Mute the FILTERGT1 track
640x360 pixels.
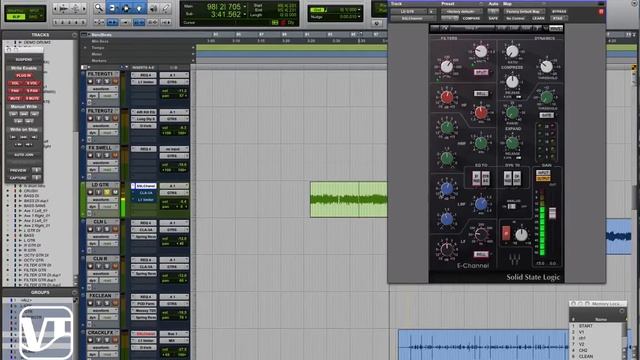(115, 82)
